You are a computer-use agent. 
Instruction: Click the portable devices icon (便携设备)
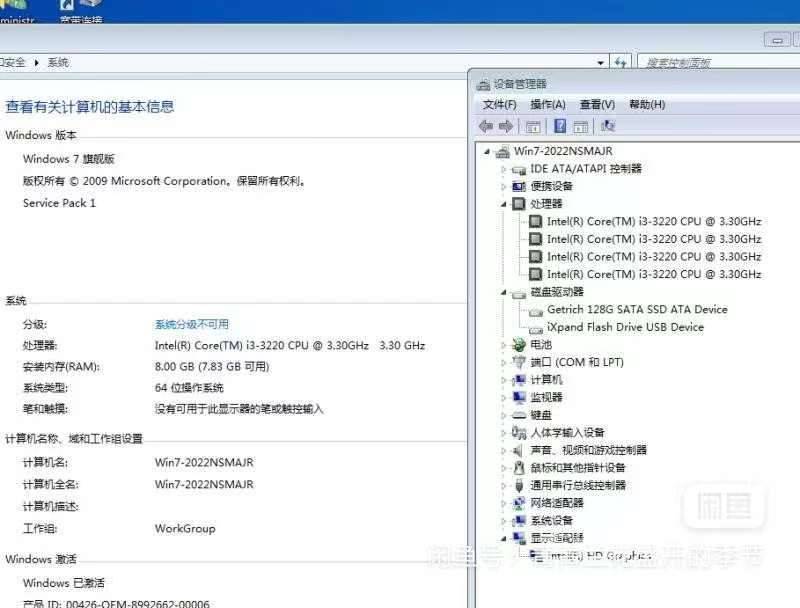519,187
